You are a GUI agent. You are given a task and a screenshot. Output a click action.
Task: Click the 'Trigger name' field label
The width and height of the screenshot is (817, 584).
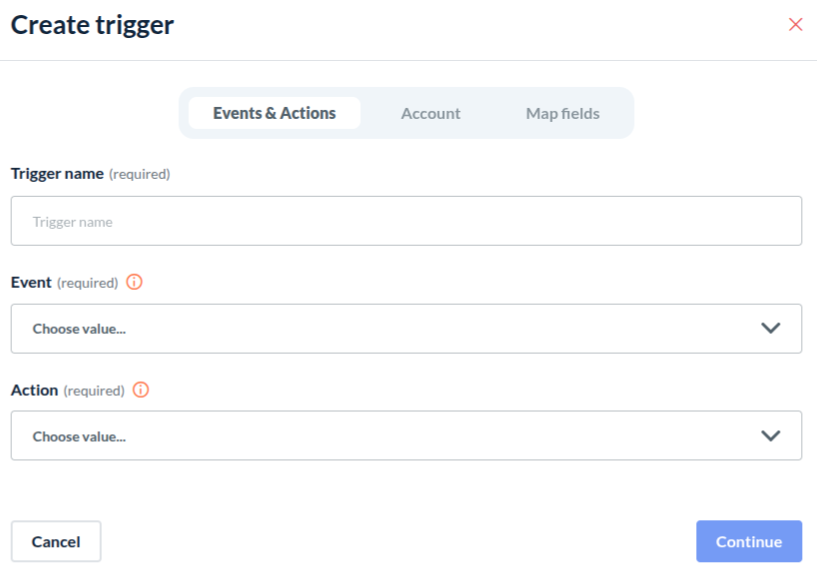coord(57,173)
